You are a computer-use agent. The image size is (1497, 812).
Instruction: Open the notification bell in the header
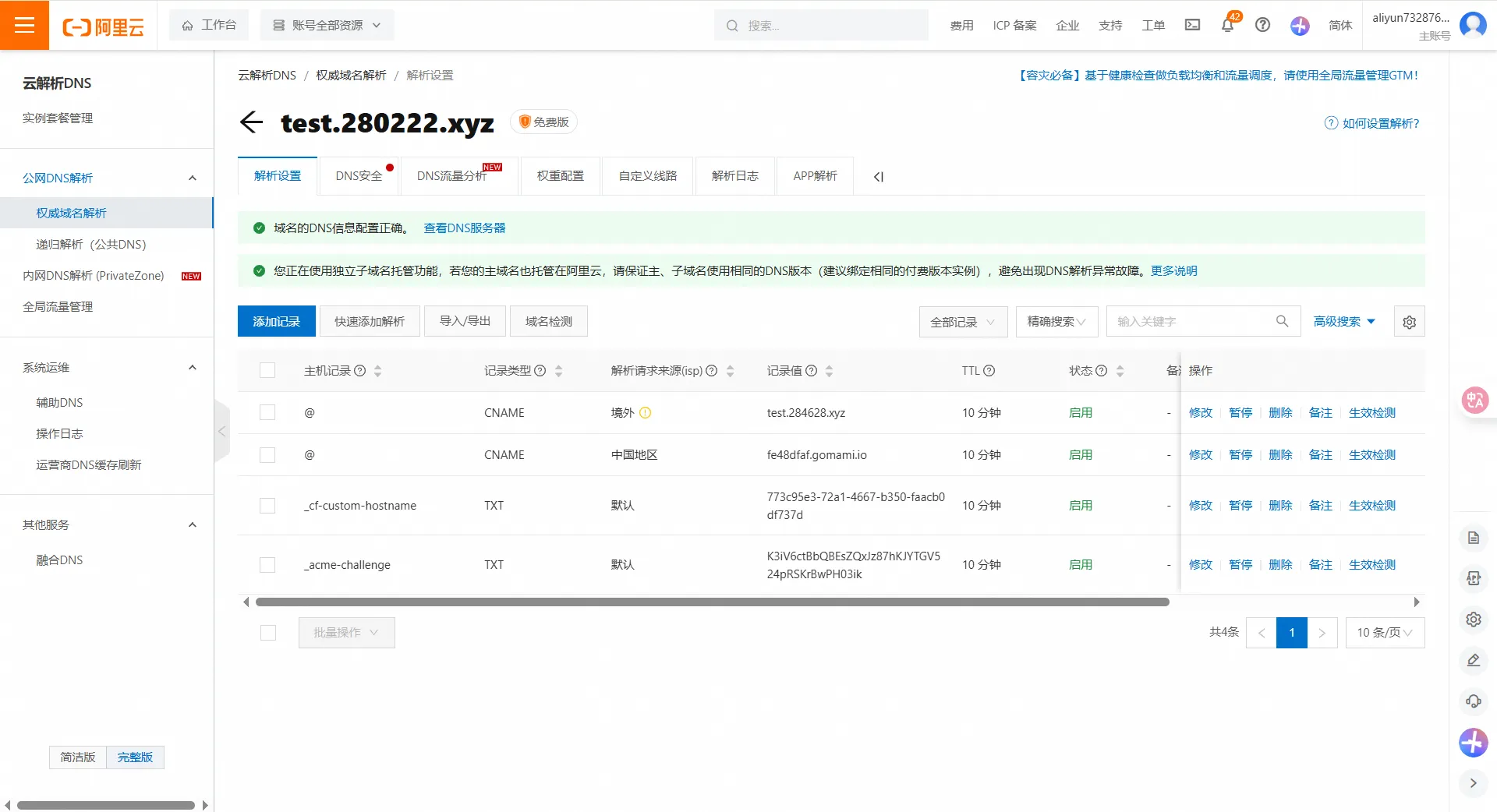[1227, 25]
